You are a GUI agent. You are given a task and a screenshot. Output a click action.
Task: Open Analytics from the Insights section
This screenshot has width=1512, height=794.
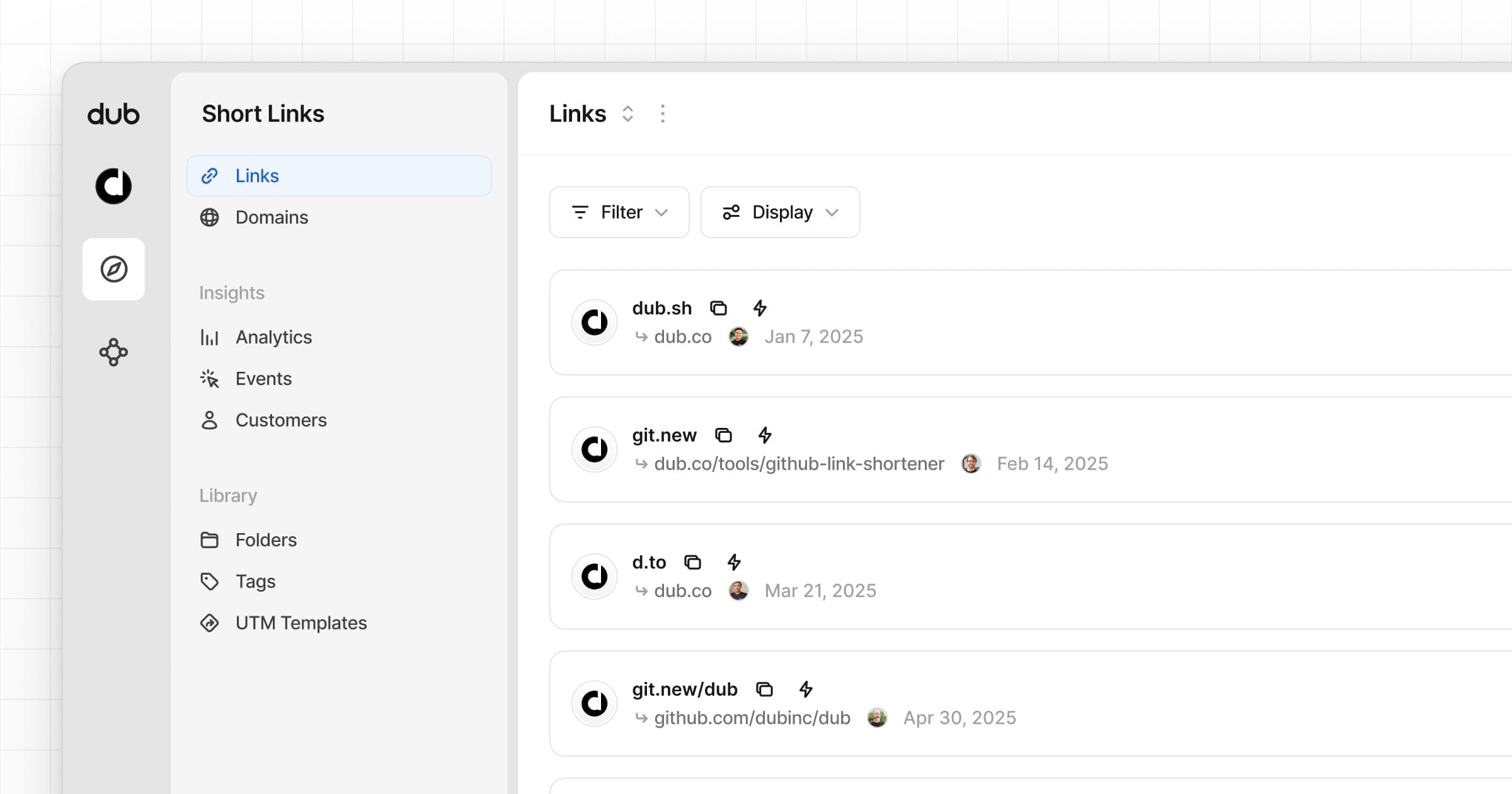273,337
